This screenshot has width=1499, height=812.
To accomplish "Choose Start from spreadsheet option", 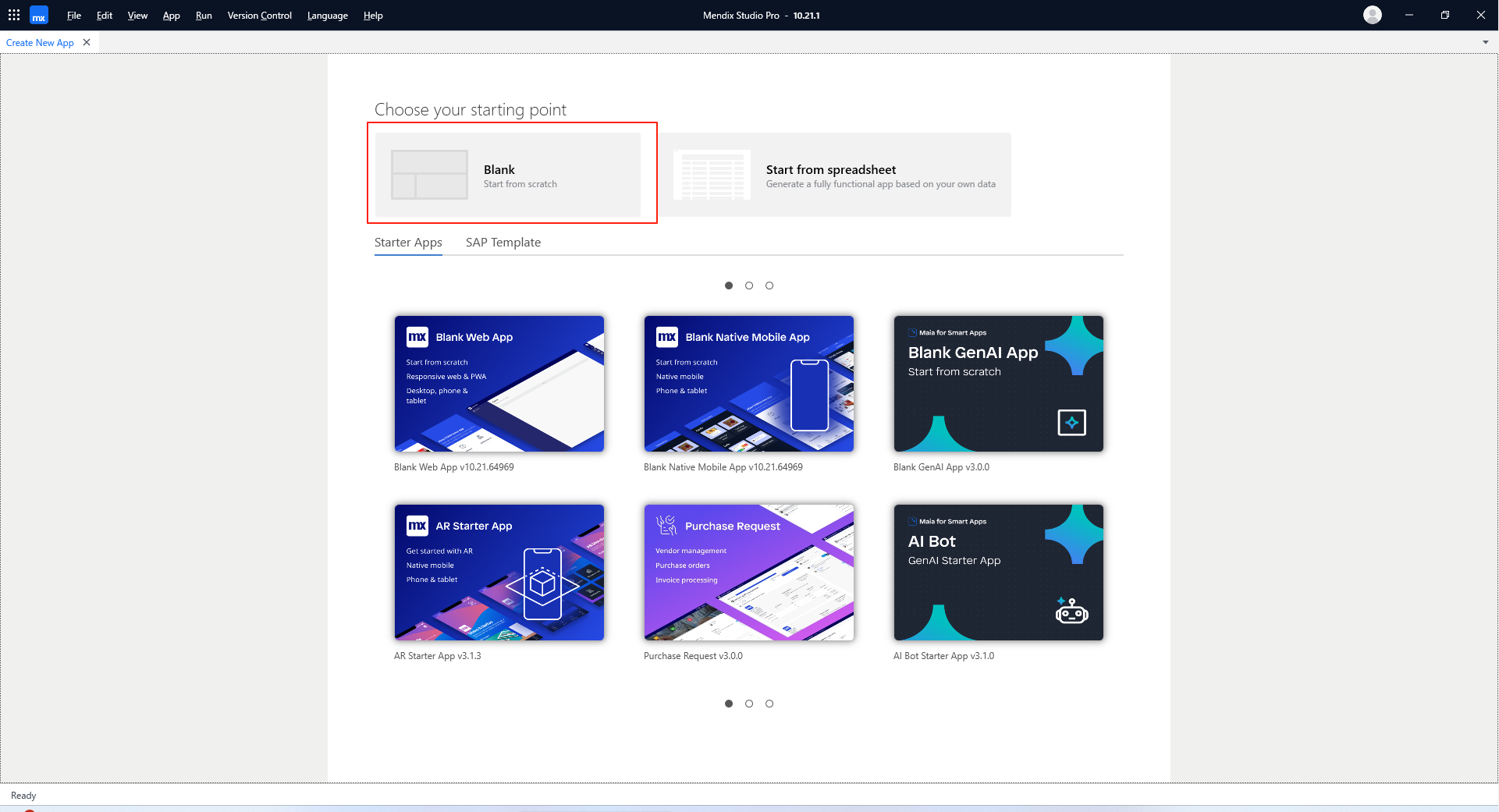I will click(834, 175).
